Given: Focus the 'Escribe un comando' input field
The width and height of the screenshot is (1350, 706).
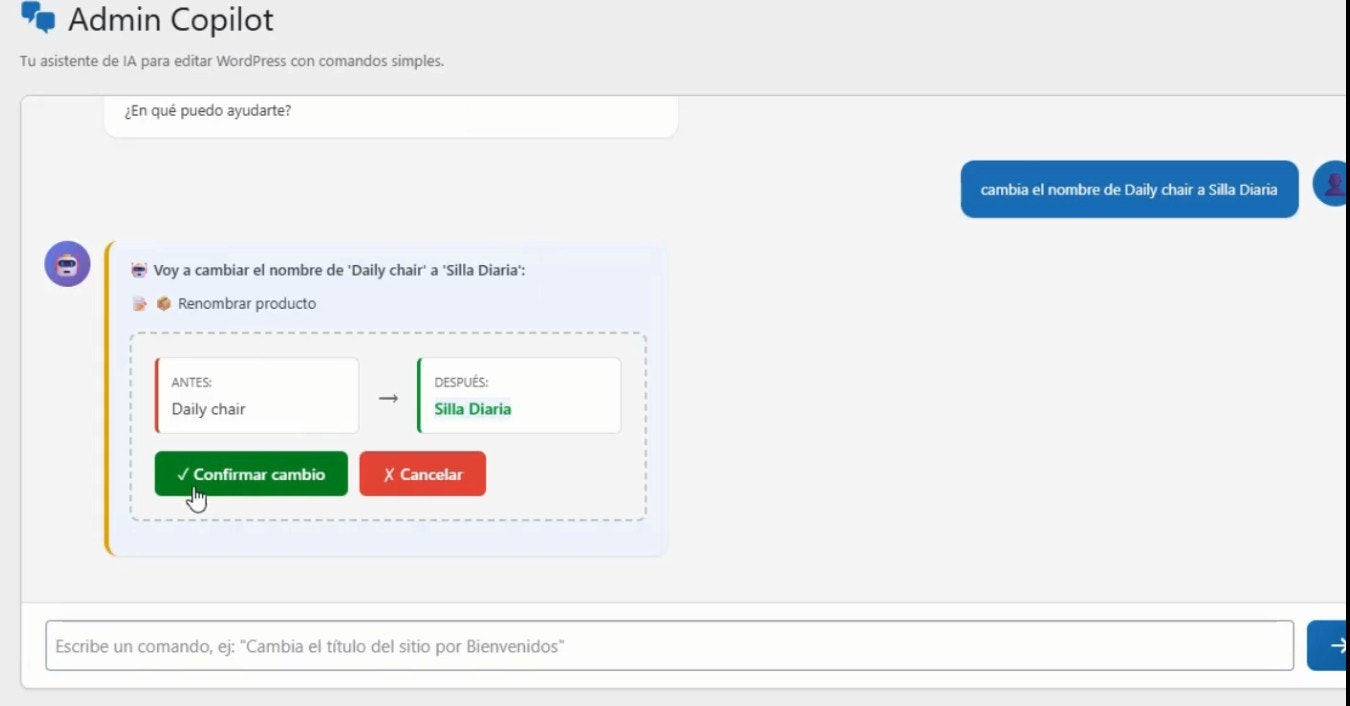Looking at the screenshot, I should [669, 646].
